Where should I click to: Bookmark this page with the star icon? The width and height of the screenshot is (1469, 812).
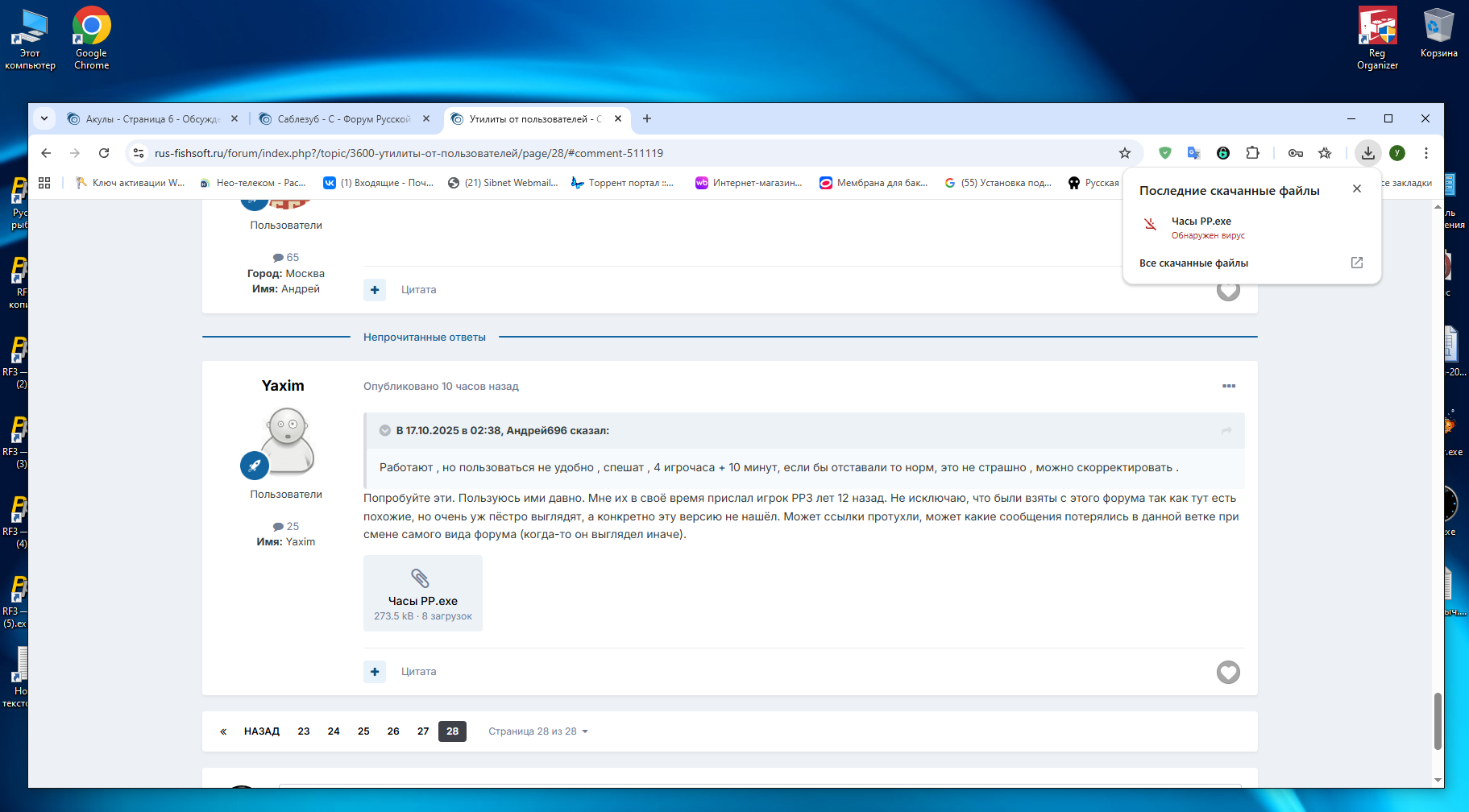[x=1125, y=153]
